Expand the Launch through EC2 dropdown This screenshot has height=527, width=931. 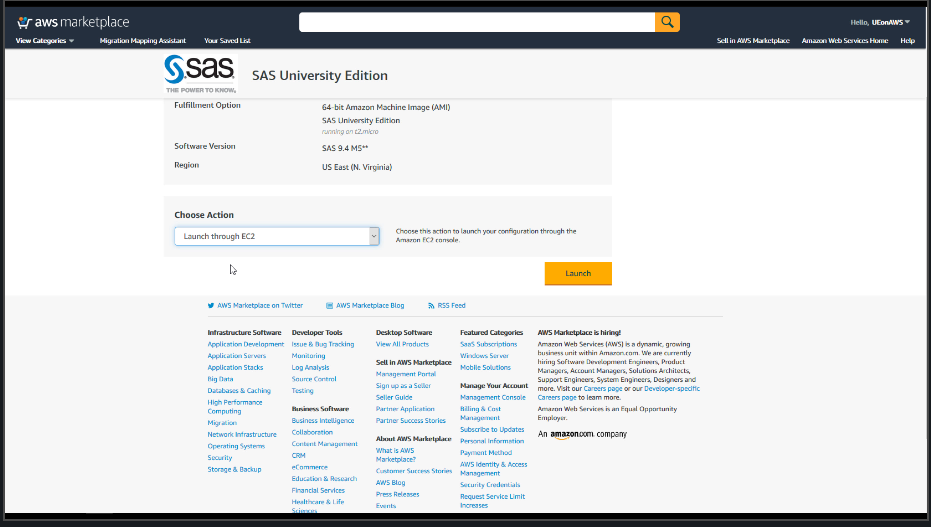point(277,236)
